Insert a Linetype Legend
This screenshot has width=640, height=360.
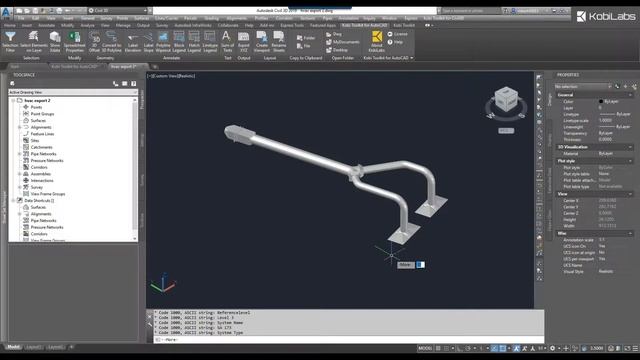pyautogui.click(x=210, y=42)
